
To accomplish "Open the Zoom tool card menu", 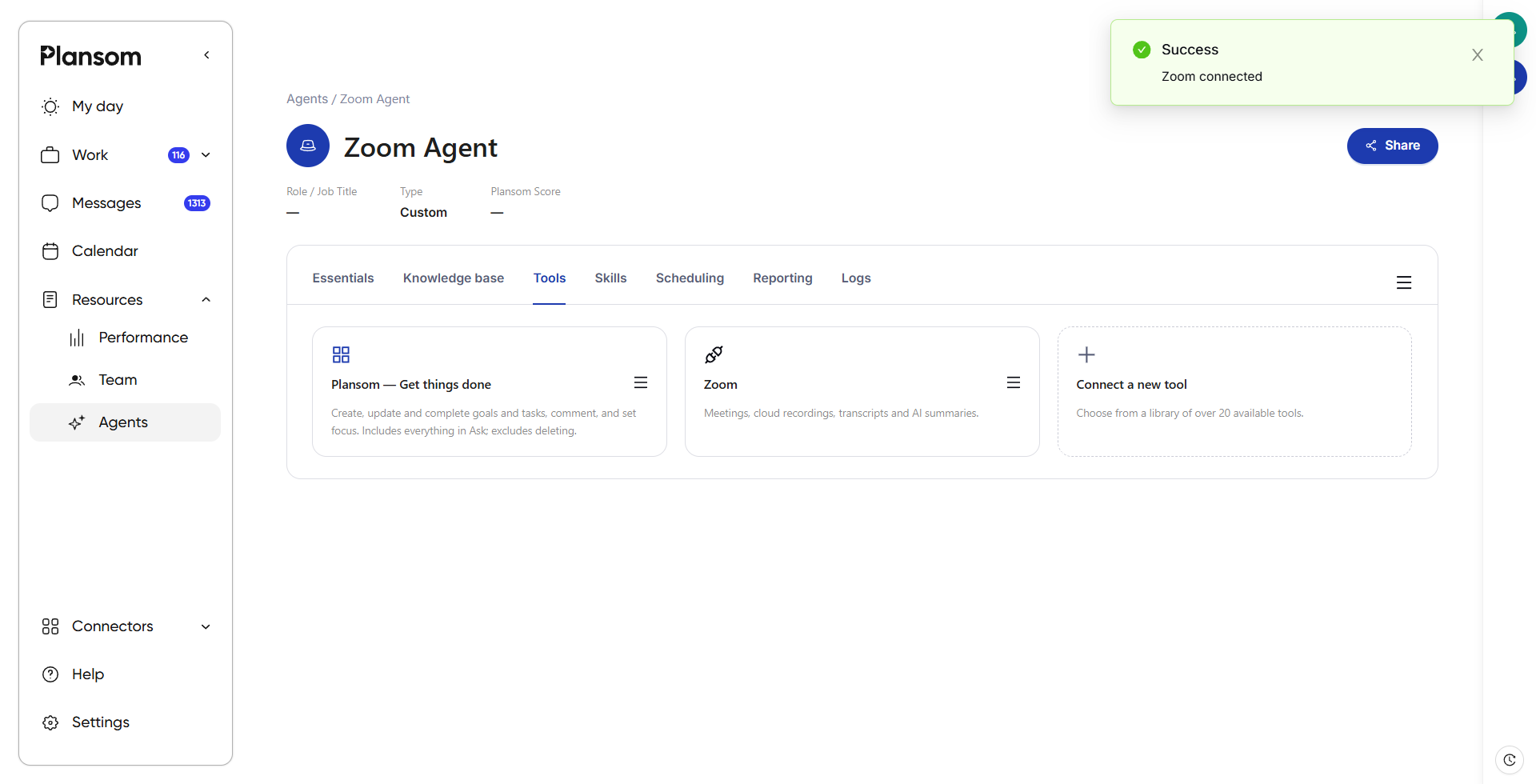I will (x=1014, y=382).
